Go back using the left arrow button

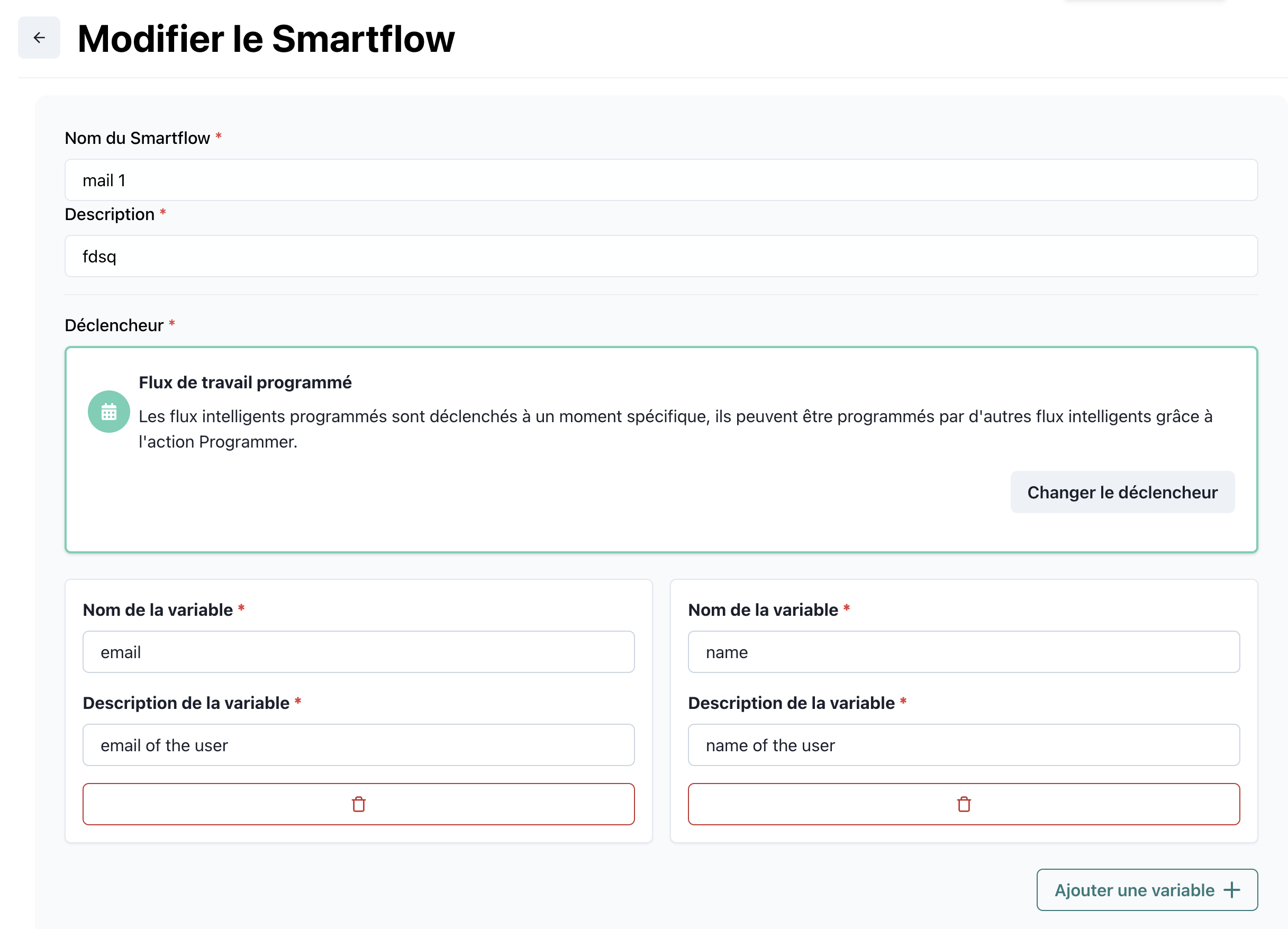pyautogui.click(x=39, y=38)
